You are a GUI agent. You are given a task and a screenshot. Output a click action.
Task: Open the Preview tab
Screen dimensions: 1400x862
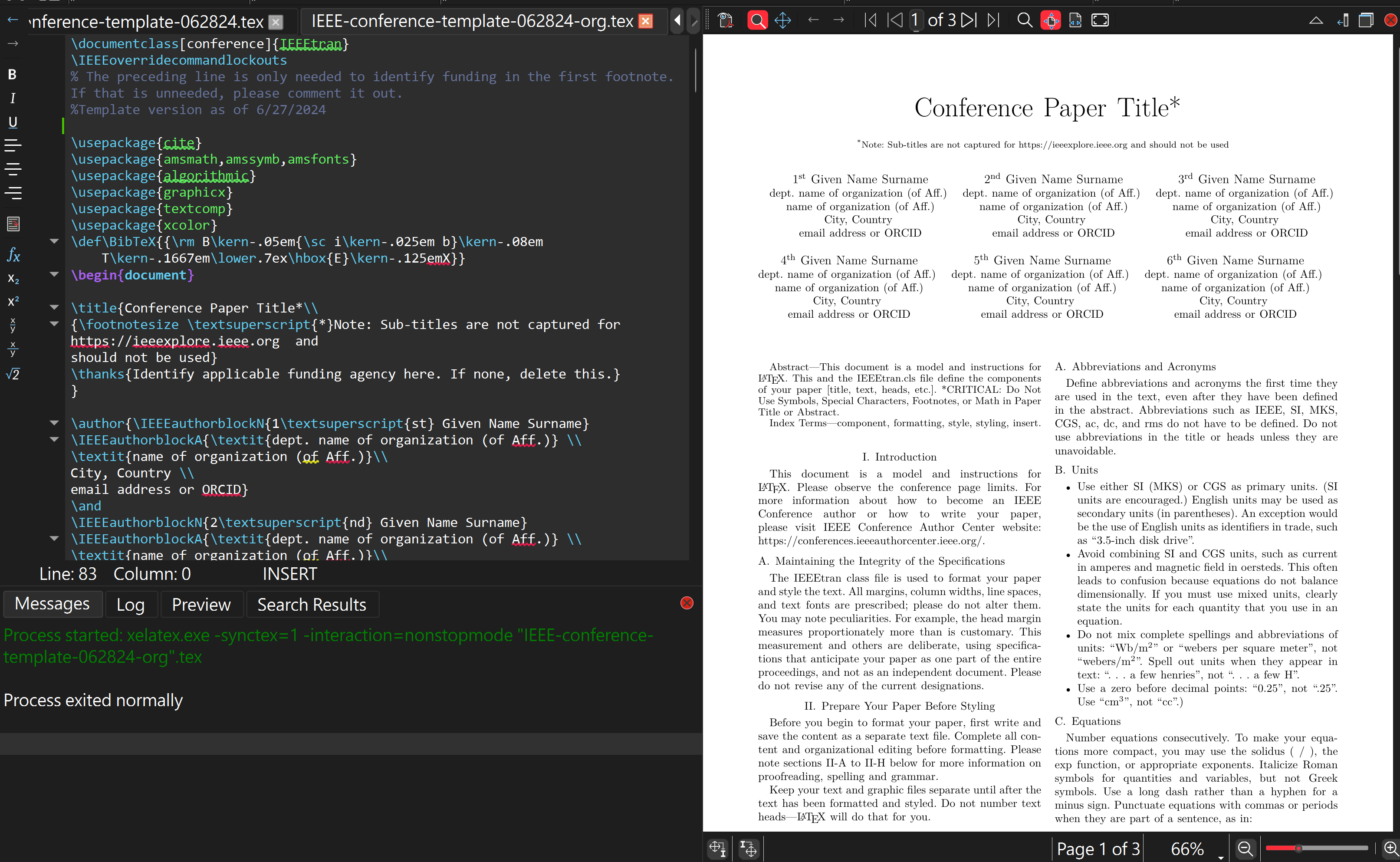tap(201, 604)
